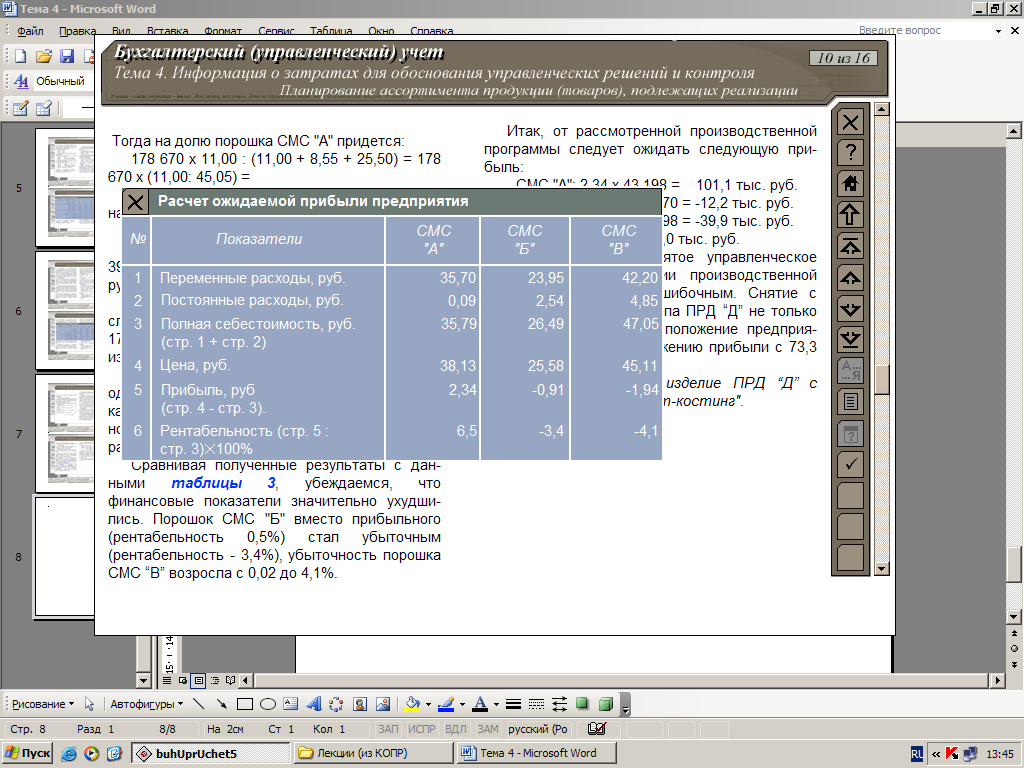Insert WordArt from the drawing toolbar
The image size is (1024, 768).
pyautogui.click(x=314, y=704)
